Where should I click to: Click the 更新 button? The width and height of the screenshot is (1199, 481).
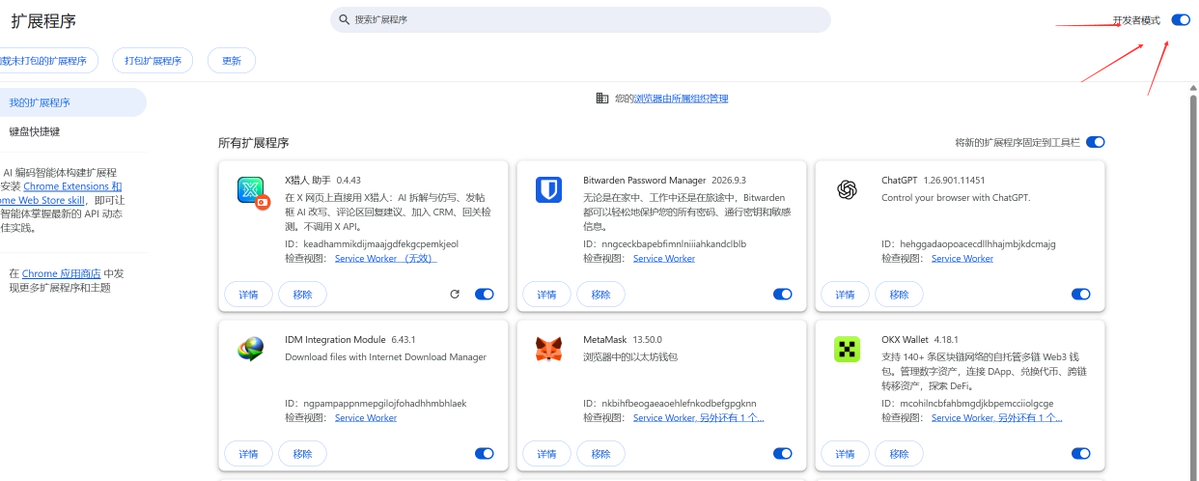pos(232,61)
